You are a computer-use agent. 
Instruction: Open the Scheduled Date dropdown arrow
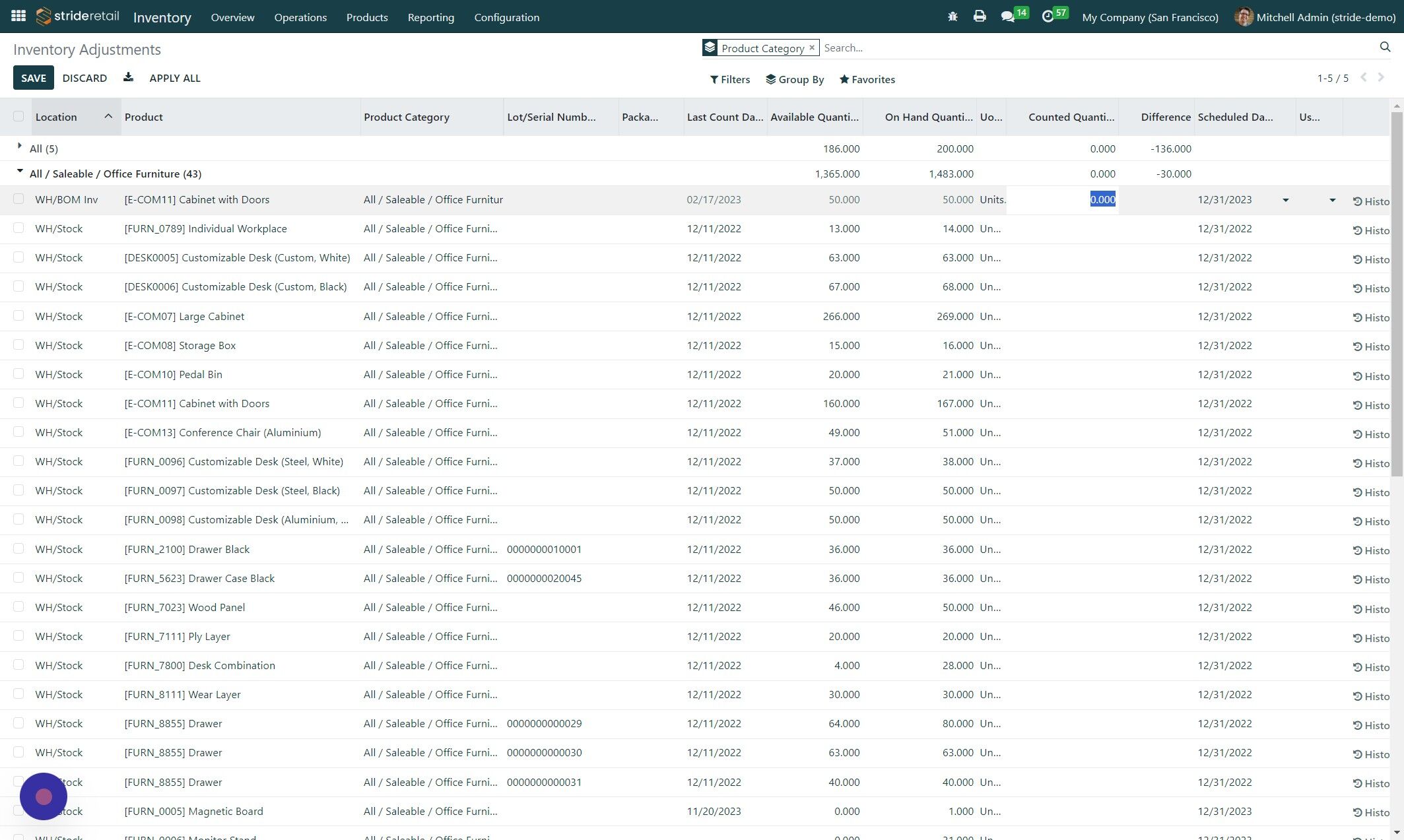tap(1285, 200)
